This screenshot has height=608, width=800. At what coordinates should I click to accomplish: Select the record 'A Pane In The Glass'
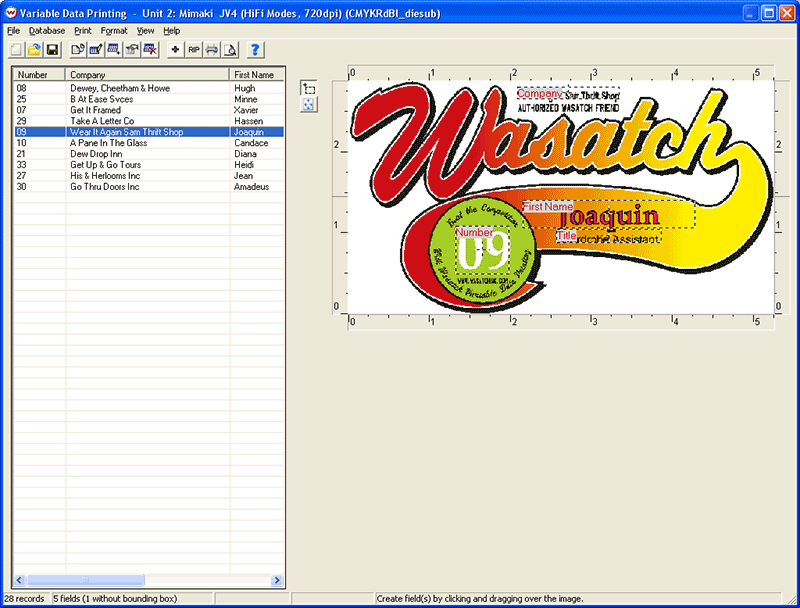[149, 143]
